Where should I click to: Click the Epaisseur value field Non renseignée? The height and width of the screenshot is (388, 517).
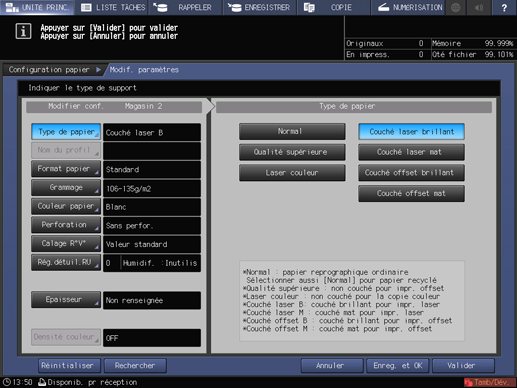click(152, 300)
